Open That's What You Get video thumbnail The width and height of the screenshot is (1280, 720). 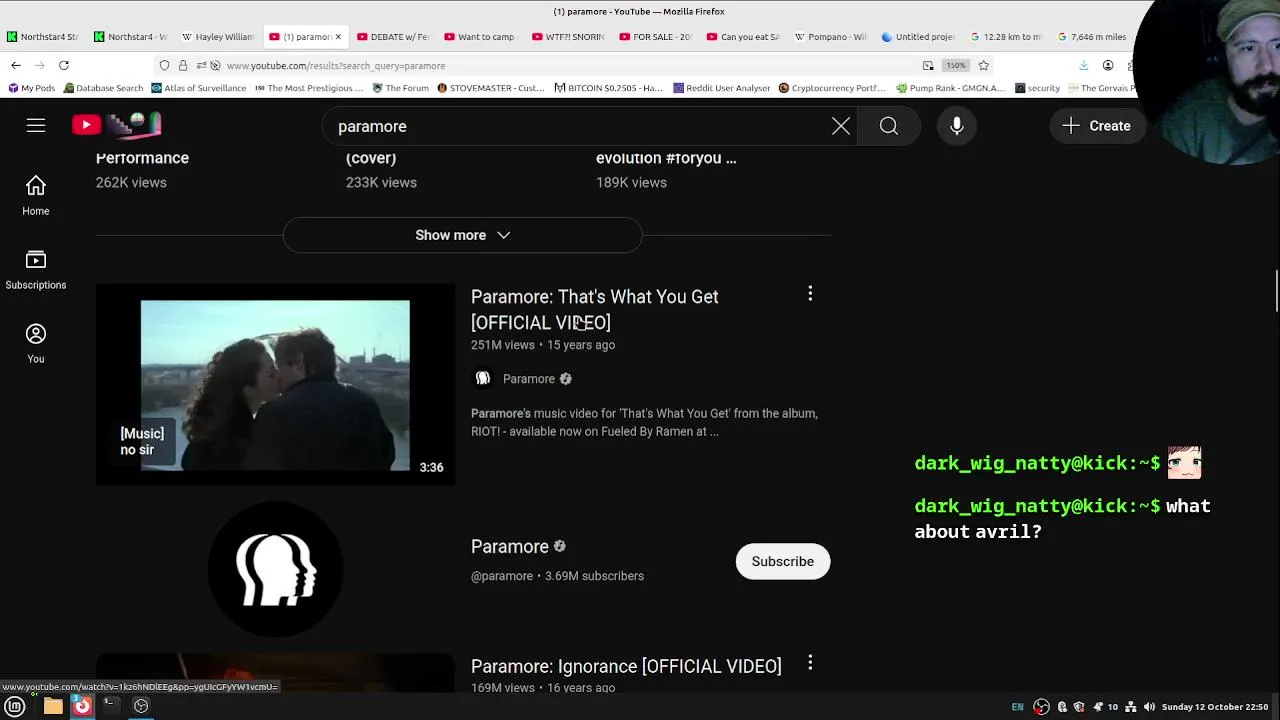[x=275, y=385]
